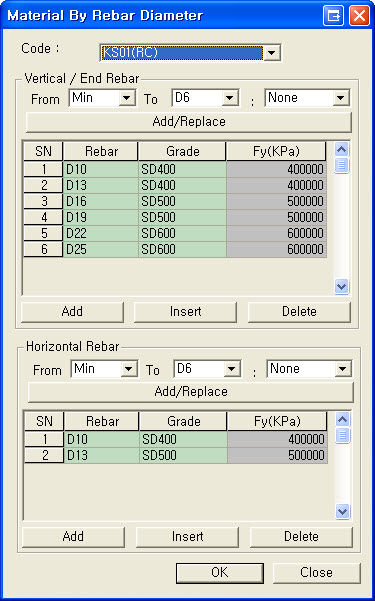Select row 1 header in Vertical / End Rebar table
375x601 pixels.
[43, 169]
